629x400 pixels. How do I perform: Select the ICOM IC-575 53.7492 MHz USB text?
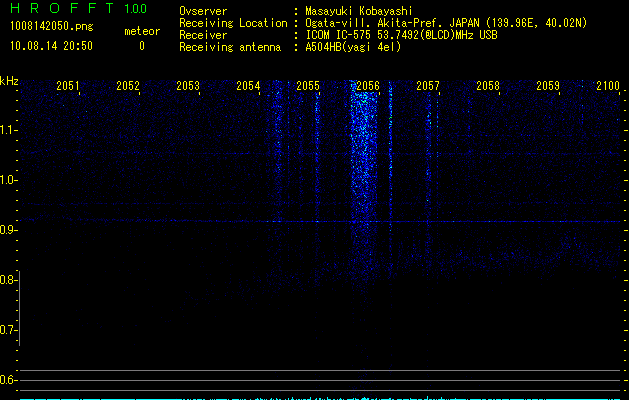pyautogui.click(x=401, y=35)
